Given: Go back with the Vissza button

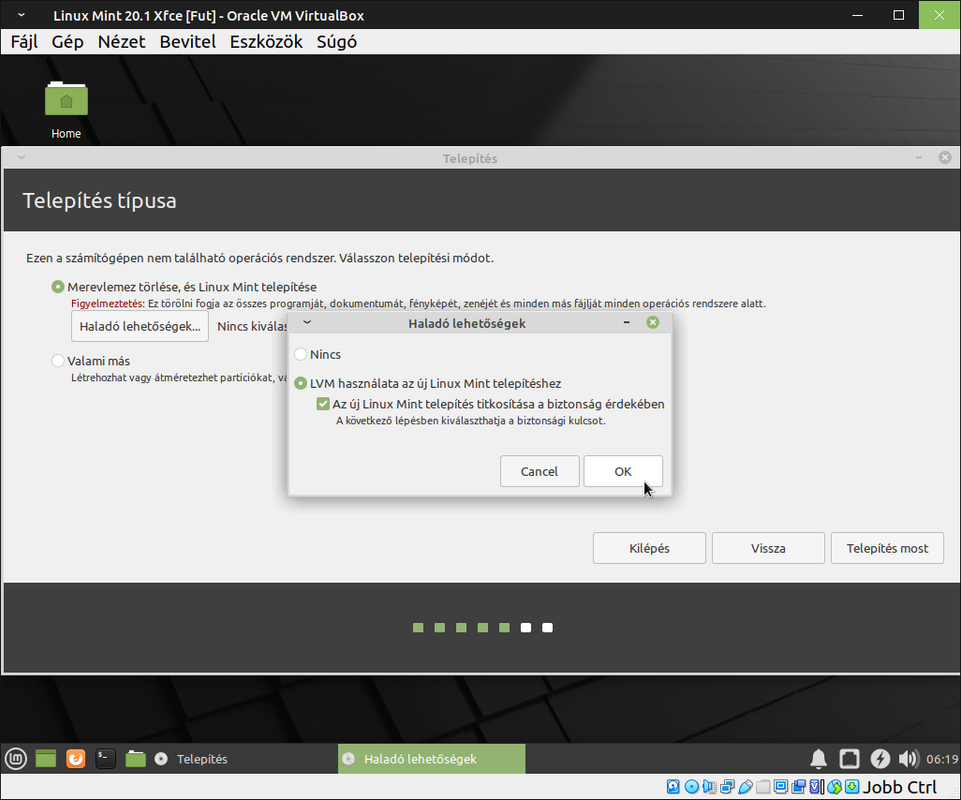Looking at the screenshot, I should (x=768, y=548).
